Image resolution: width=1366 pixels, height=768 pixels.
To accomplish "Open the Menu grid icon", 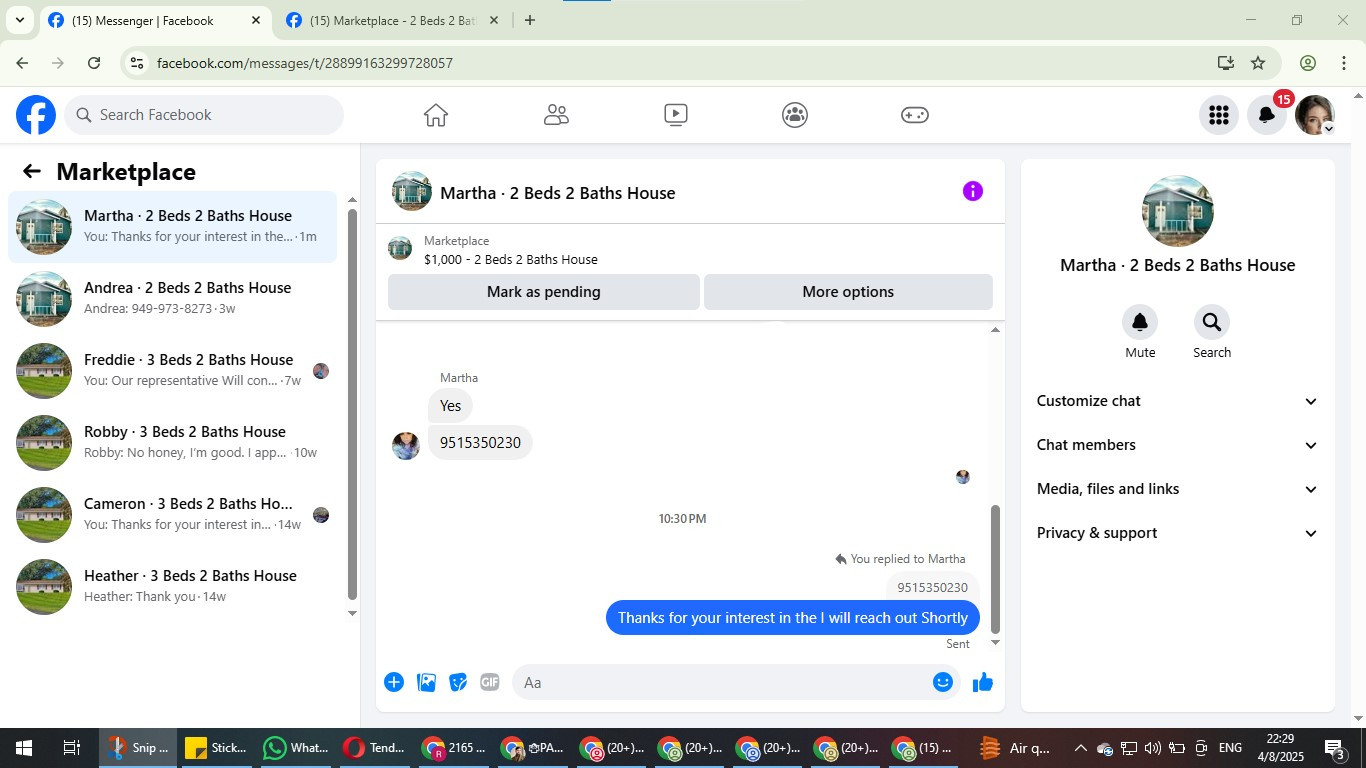I will point(1218,115).
